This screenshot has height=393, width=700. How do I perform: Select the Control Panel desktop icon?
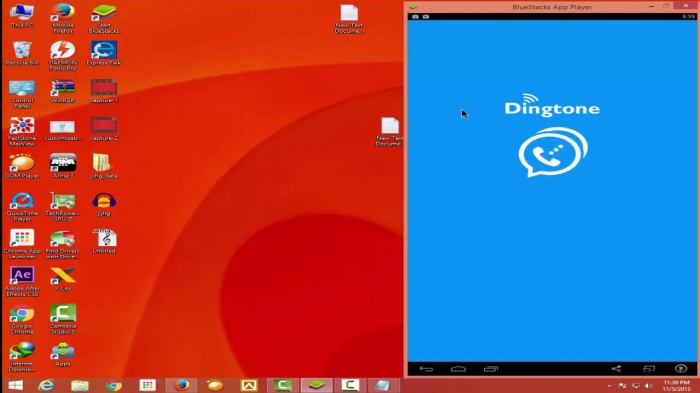pos(22,94)
